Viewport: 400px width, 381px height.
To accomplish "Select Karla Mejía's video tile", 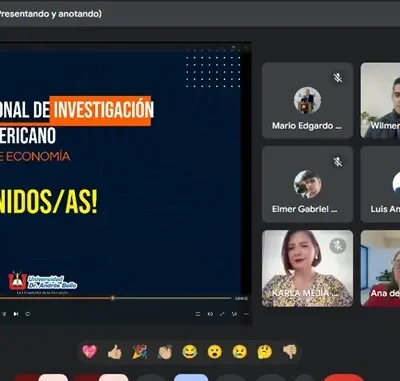I will tap(307, 268).
